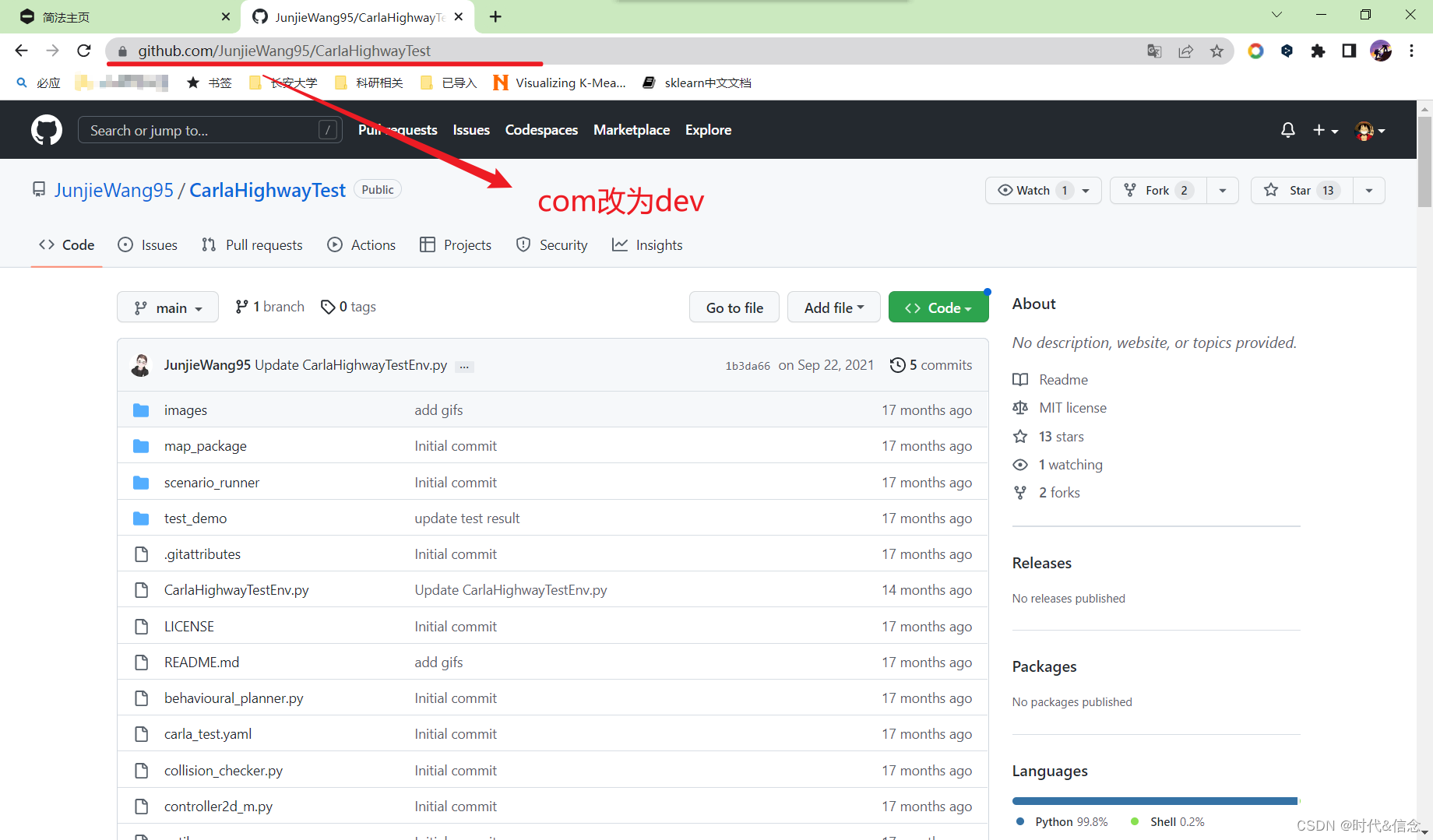The width and height of the screenshot is (1433, 840).
Task: Open the browser extensions puzzle icon
Action: (x=1318, y=51)
